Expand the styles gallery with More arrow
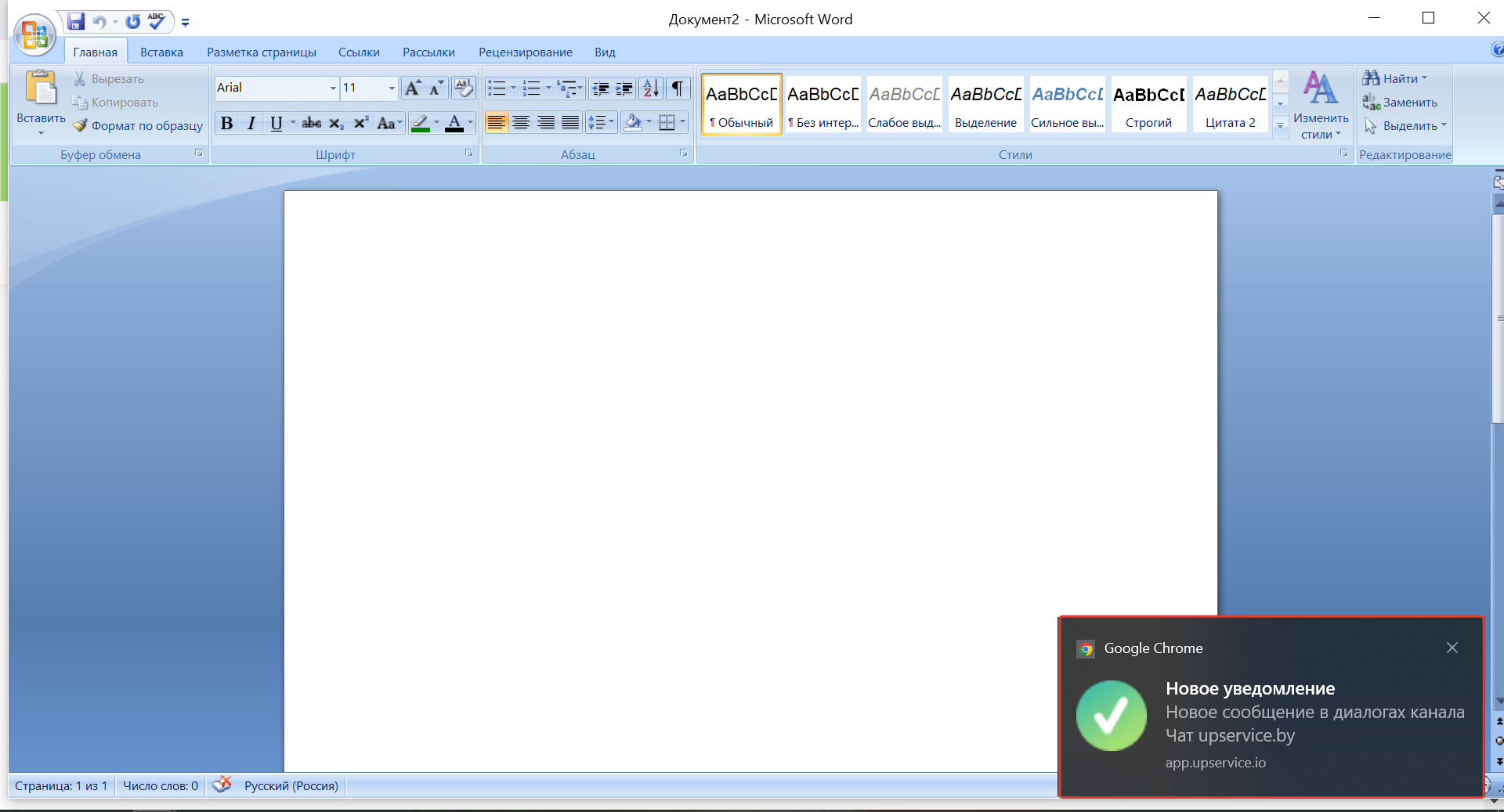Screen dimensions: 1504x812 click(1281, 125)
